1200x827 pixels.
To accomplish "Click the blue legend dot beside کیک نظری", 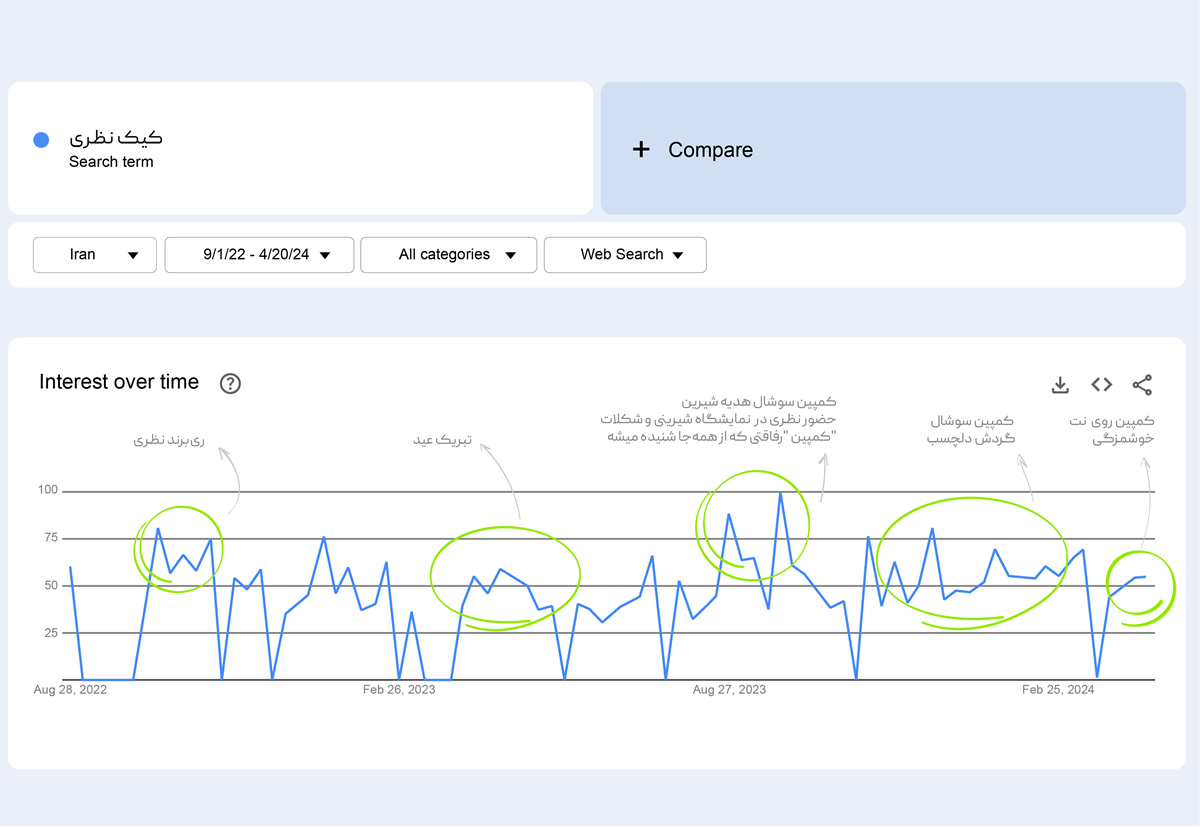I will (40, 139).
